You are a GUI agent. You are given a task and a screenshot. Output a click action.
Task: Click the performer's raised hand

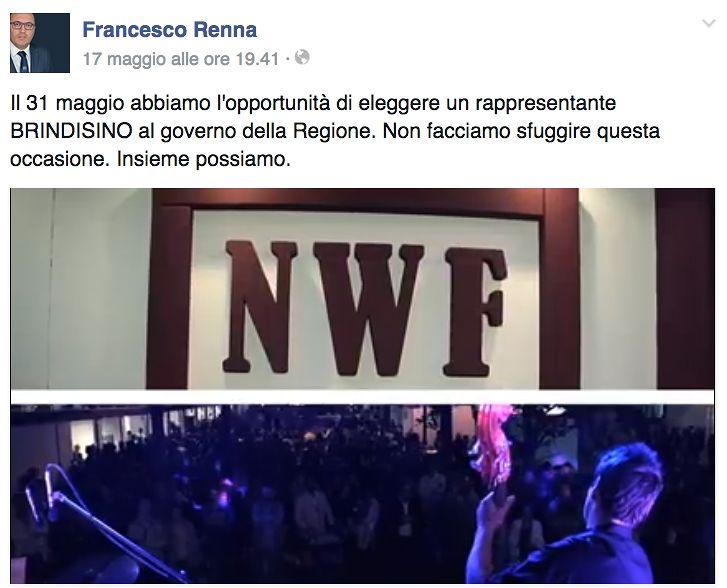[495, 508]
